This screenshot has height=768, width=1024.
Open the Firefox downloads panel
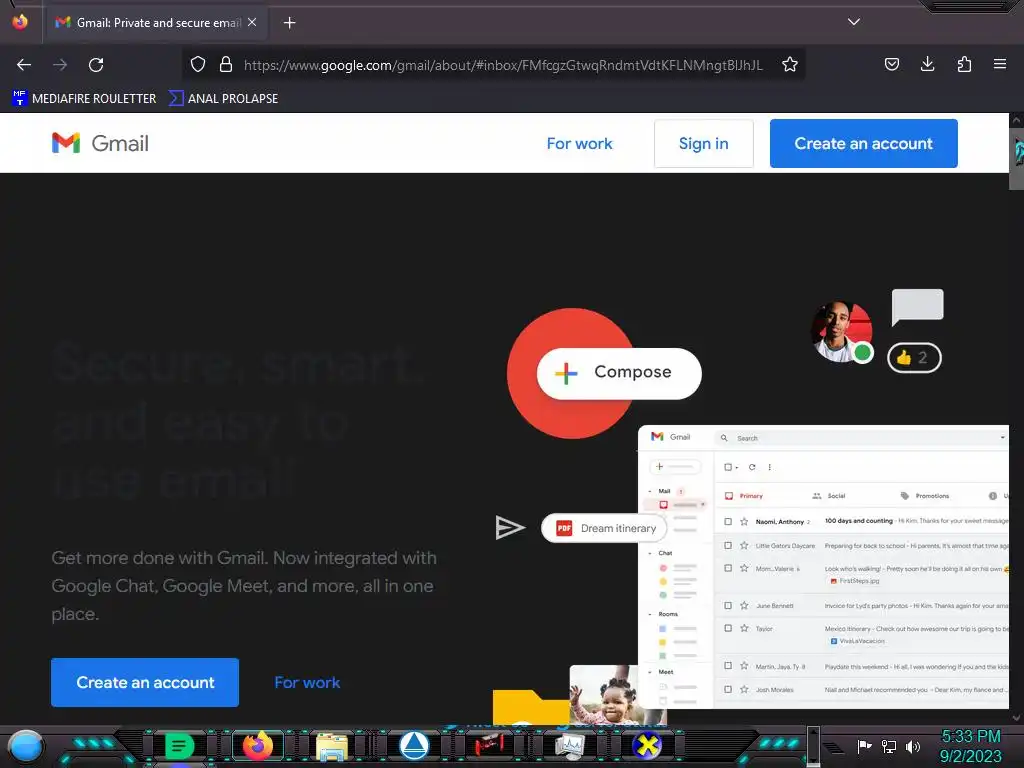tap(927, 64)
